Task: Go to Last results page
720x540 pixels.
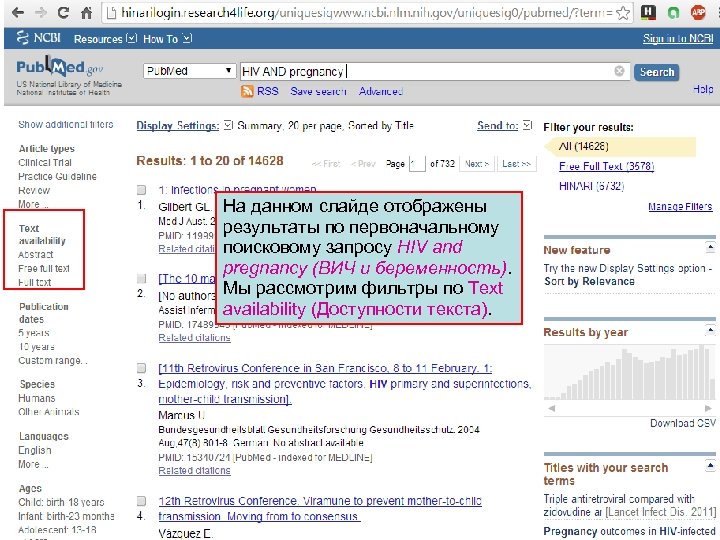Action: pyautogui.click(x=517, y=163)
